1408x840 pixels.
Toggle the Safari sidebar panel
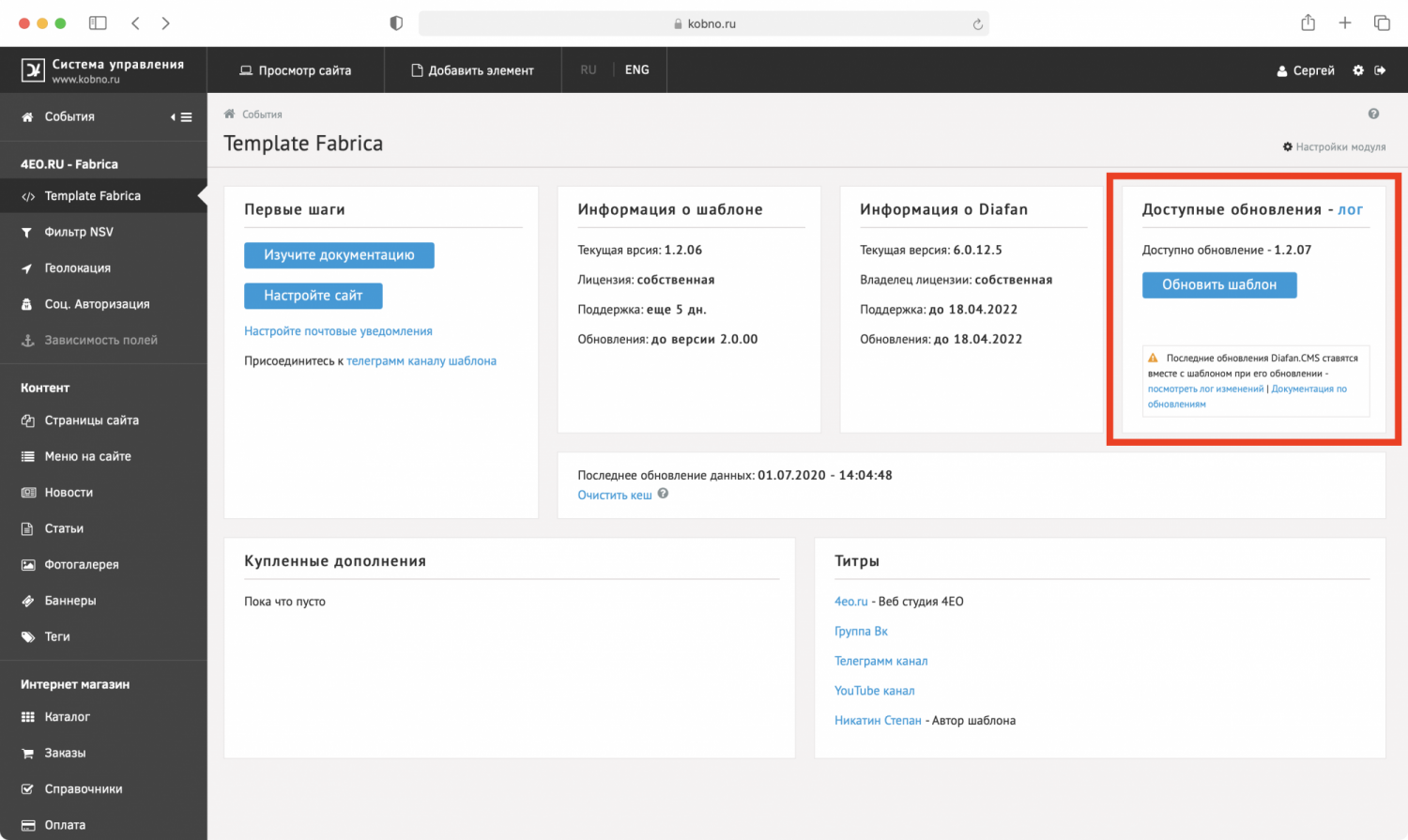tap(98, 23)
